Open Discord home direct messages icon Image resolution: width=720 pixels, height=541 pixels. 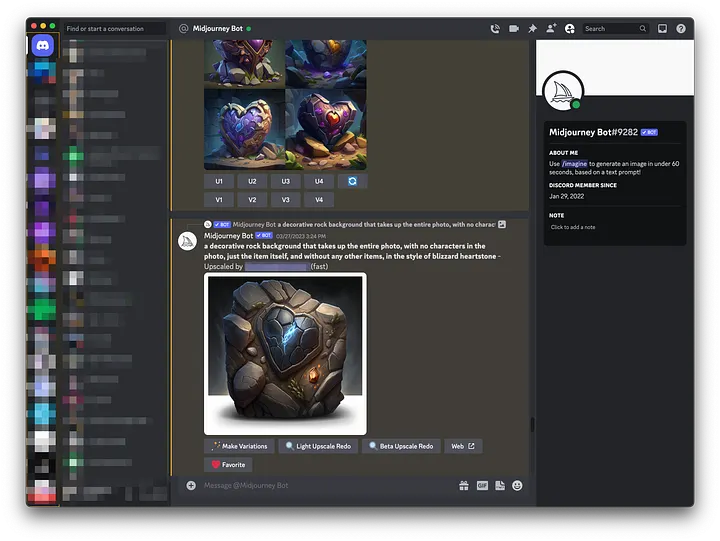[43, 45]
